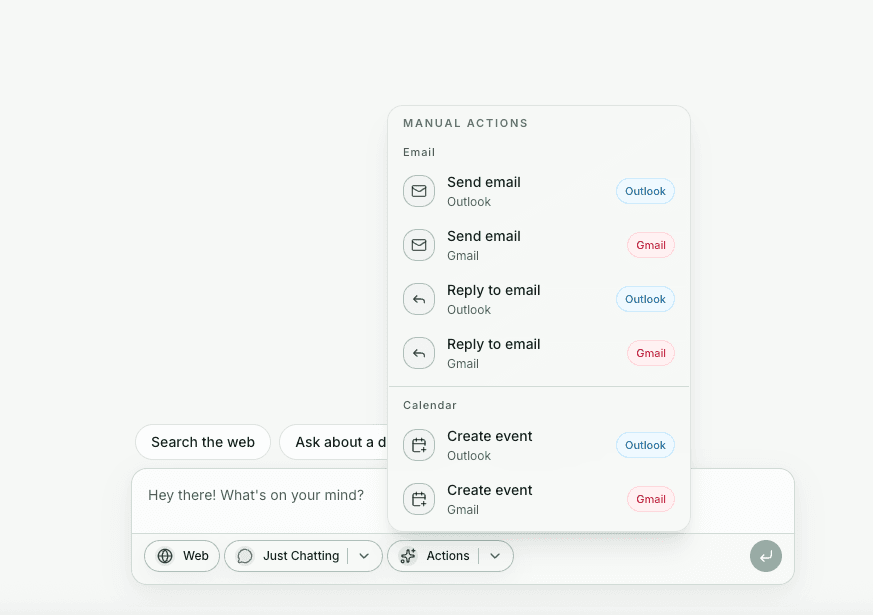Viewport: 873px width, 615px height.
Task: Click reply arrow icon for Outlook reply
Action: coord(419,299)
